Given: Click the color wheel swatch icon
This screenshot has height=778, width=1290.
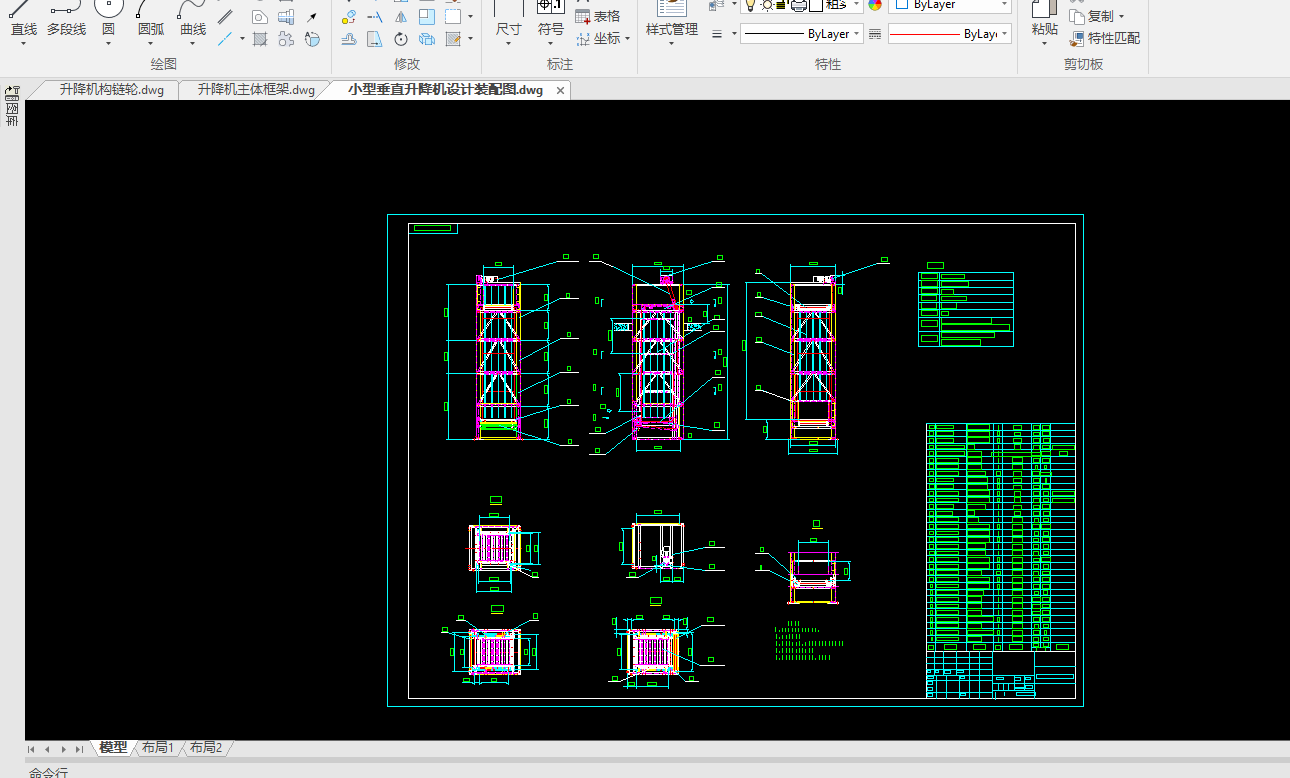Looking at the screenshot, I should (875, 5).
